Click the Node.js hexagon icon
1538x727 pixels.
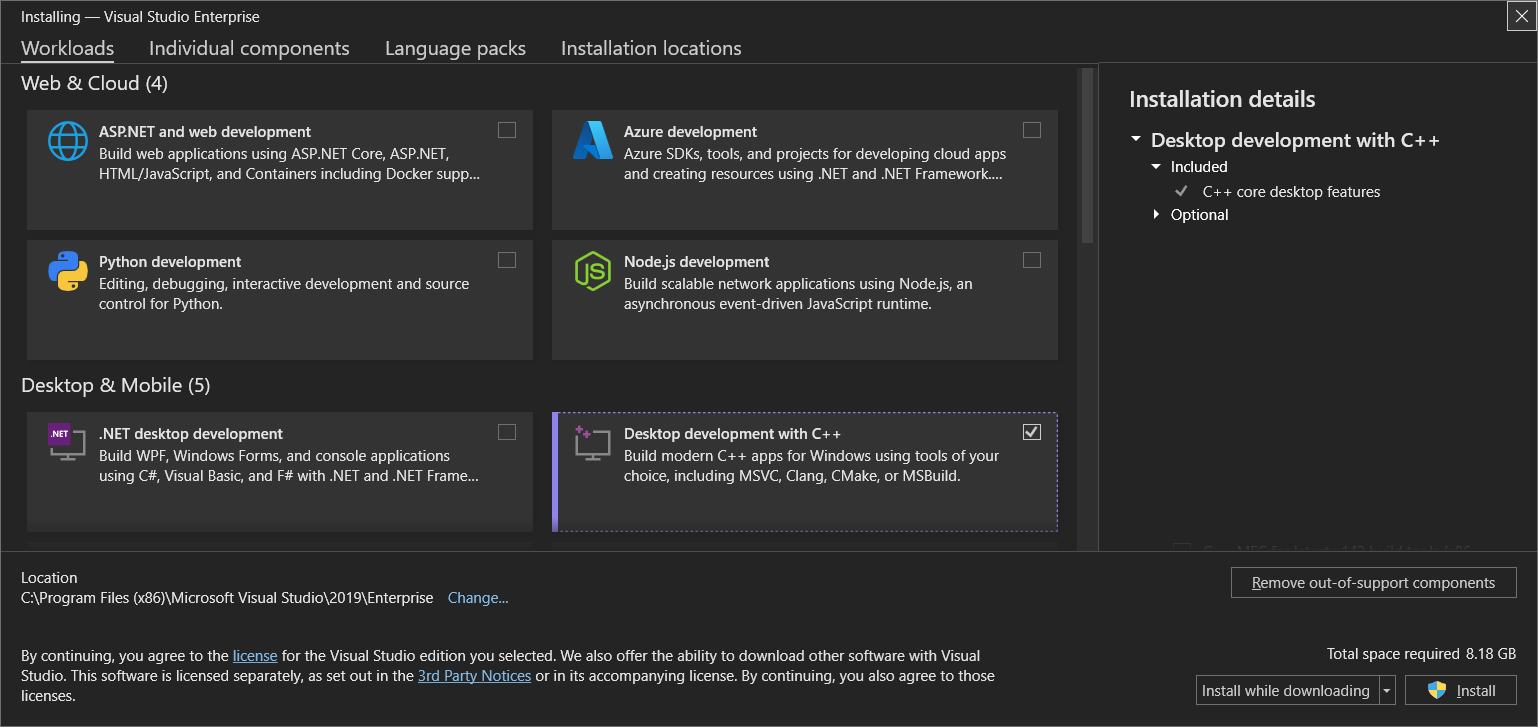[592, 271]
